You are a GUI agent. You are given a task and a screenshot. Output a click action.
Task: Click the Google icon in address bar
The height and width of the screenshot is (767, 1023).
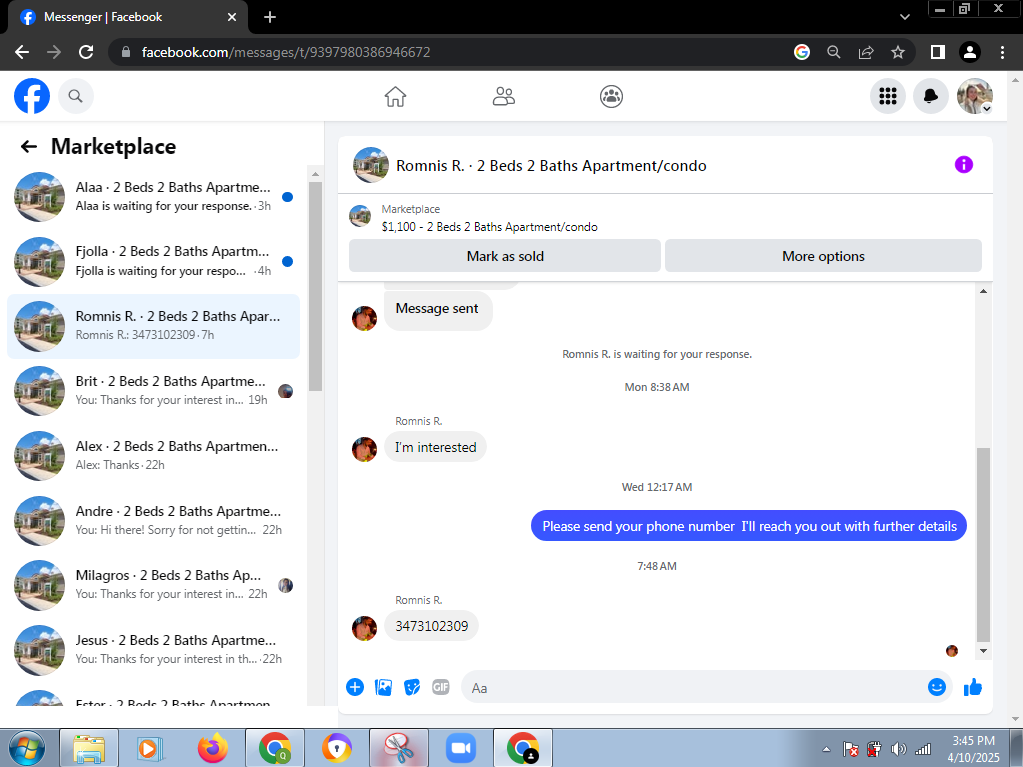coord(802,52)
